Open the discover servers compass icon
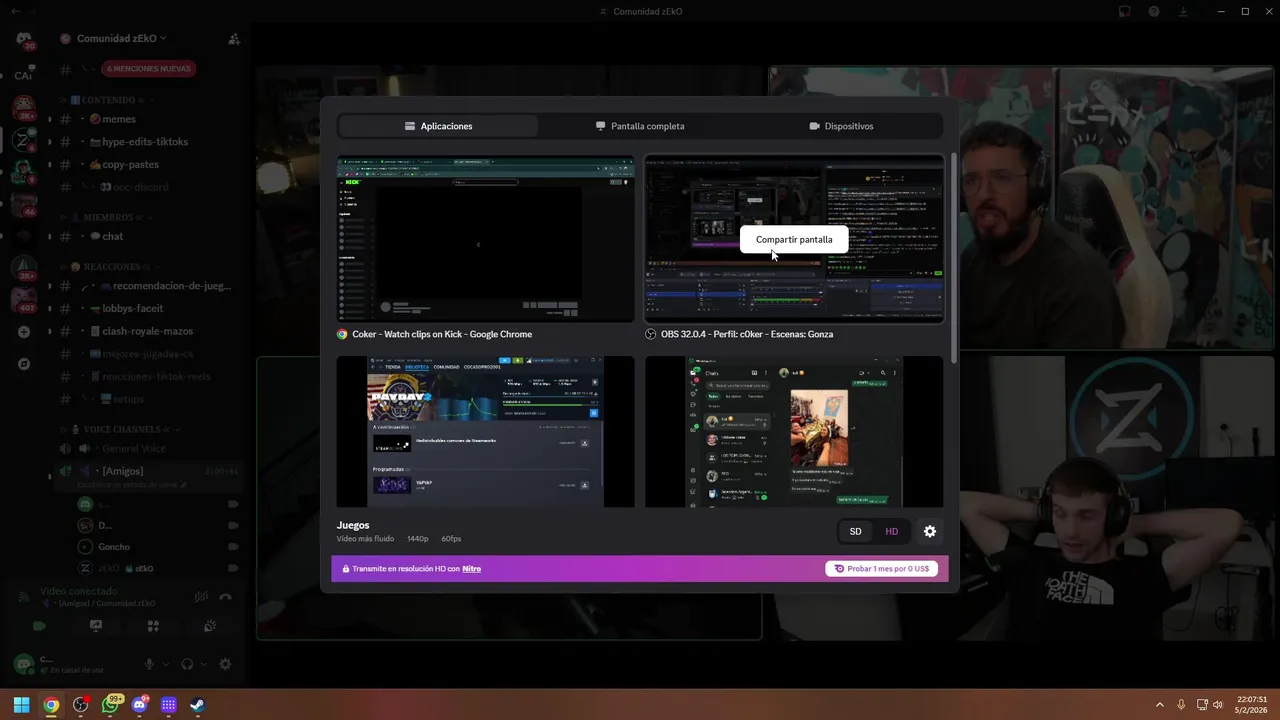Screen dimensions: 1280x720 (24, 364)
